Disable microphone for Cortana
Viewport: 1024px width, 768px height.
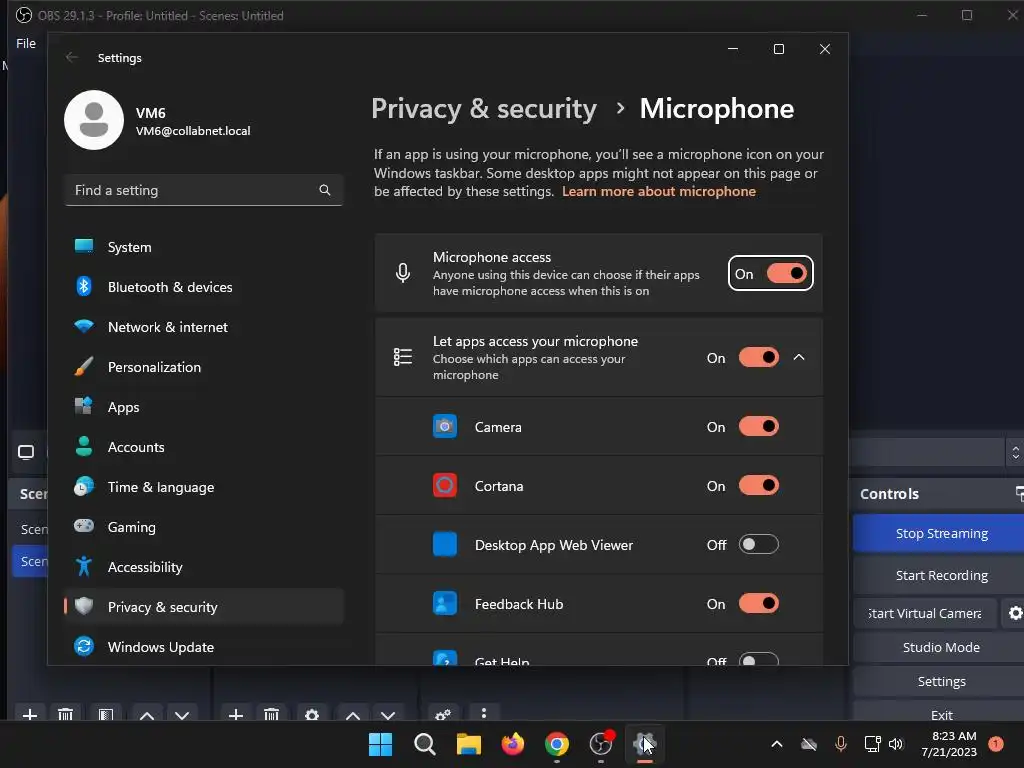[758, 485]
